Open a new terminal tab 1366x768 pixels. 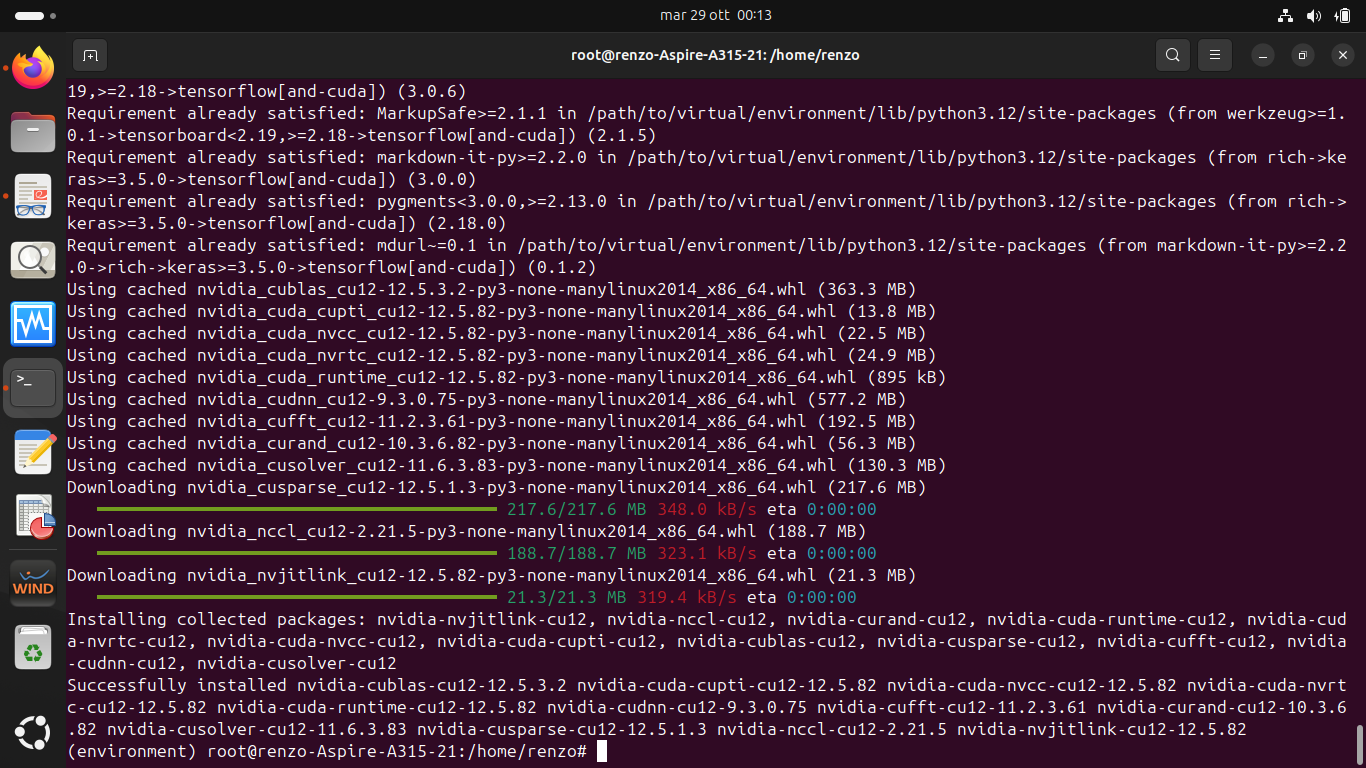pyautogui.click(x=90, y=55)
